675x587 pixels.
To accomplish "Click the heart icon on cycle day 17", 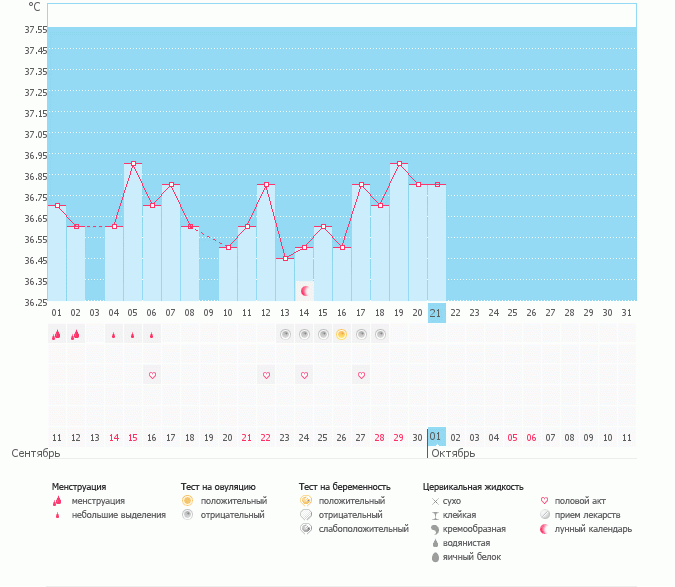I will point(361,375).
